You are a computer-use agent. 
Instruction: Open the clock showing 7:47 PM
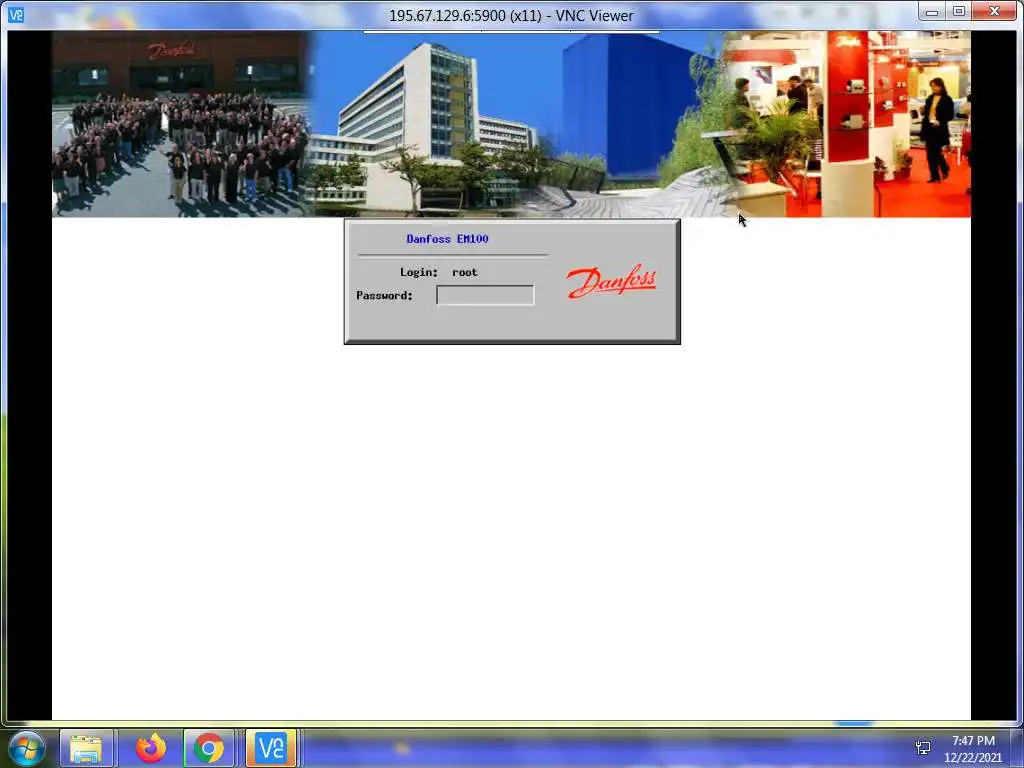(973, 748)
